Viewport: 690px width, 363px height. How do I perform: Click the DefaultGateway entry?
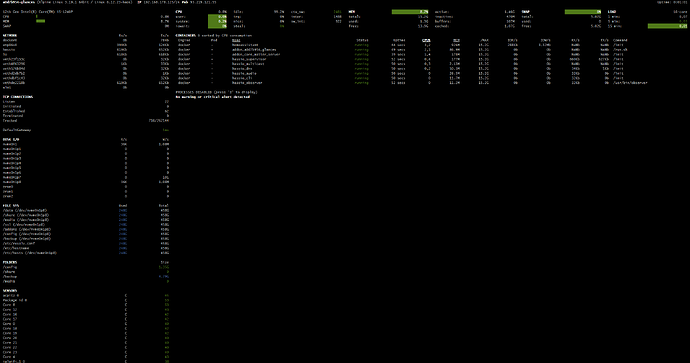[86, 130]
